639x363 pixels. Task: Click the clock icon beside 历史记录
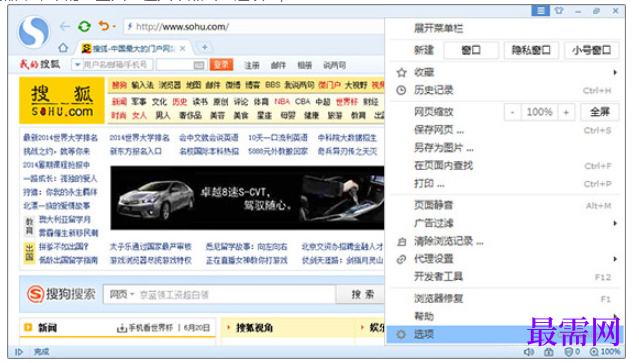coord(401,90)
